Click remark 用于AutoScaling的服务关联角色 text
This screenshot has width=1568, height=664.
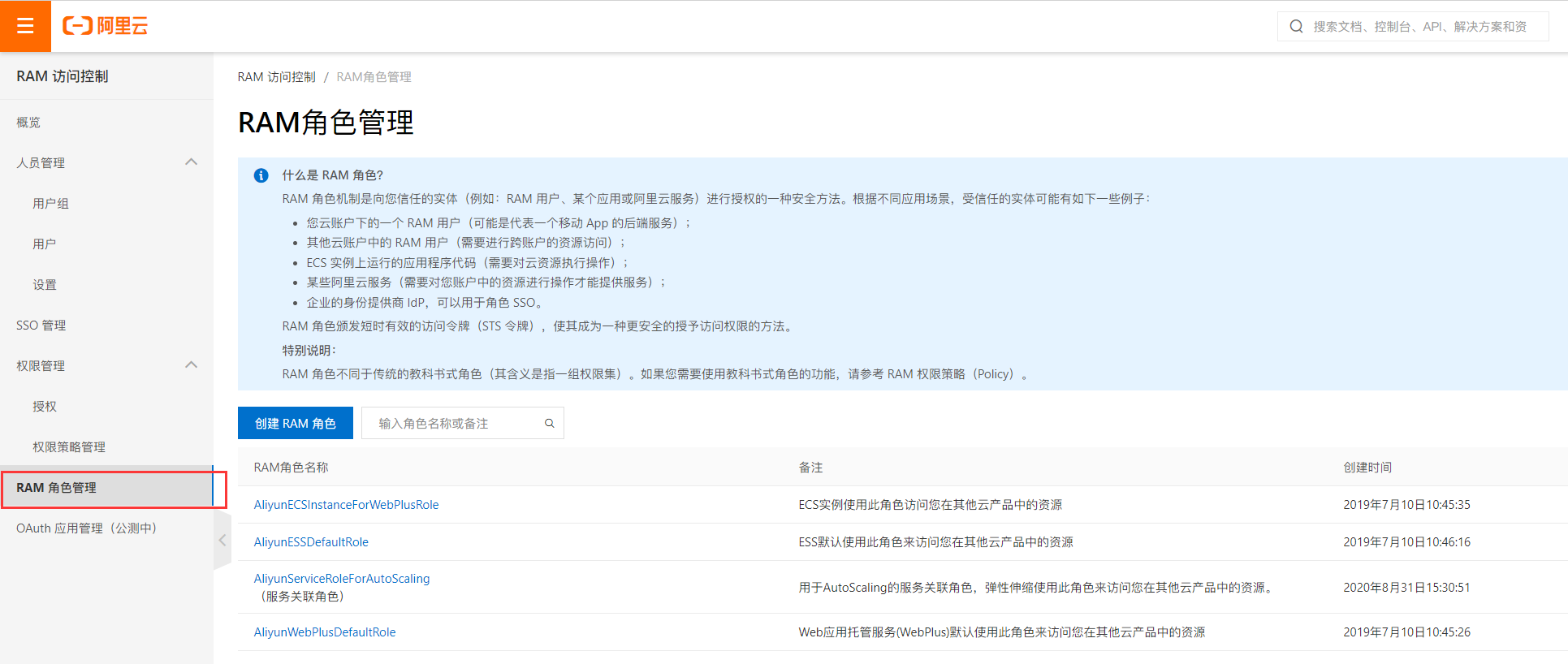point(1037,588)
